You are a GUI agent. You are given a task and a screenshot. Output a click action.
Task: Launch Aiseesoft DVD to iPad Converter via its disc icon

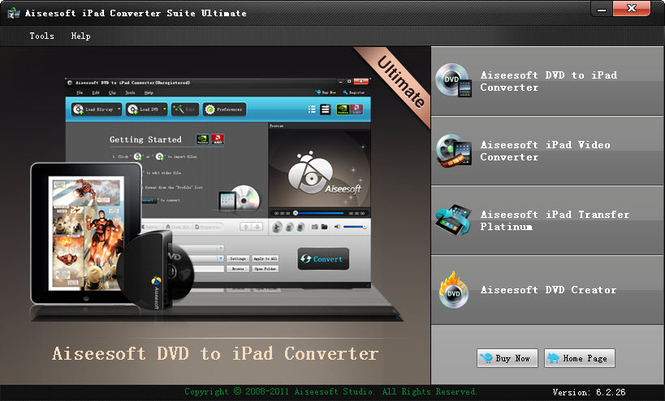(x=453, y=80)
